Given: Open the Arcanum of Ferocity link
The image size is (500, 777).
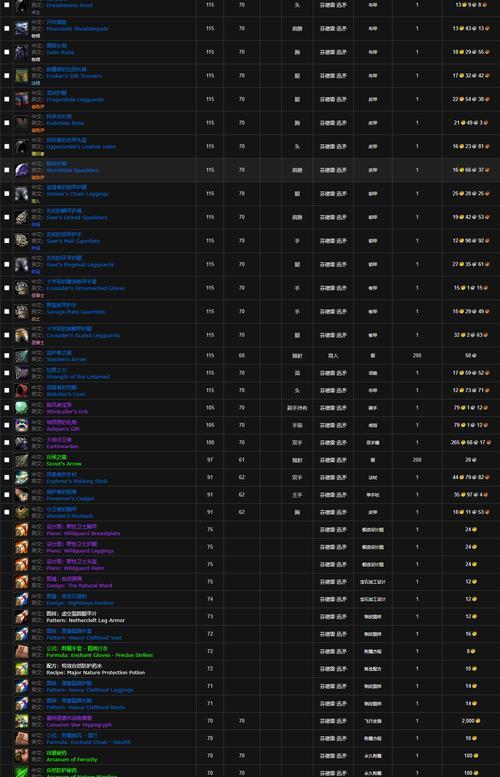Looking at the screenshot, I should [71, 759].
